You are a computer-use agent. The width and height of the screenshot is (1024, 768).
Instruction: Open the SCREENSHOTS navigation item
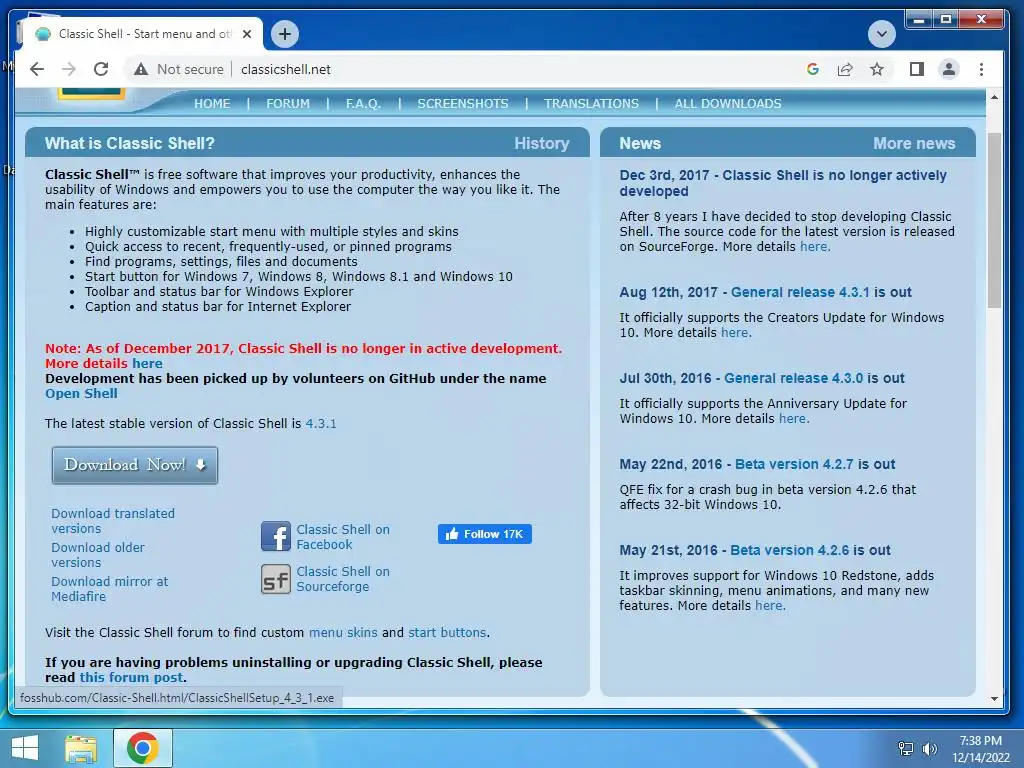click(463, 104)
